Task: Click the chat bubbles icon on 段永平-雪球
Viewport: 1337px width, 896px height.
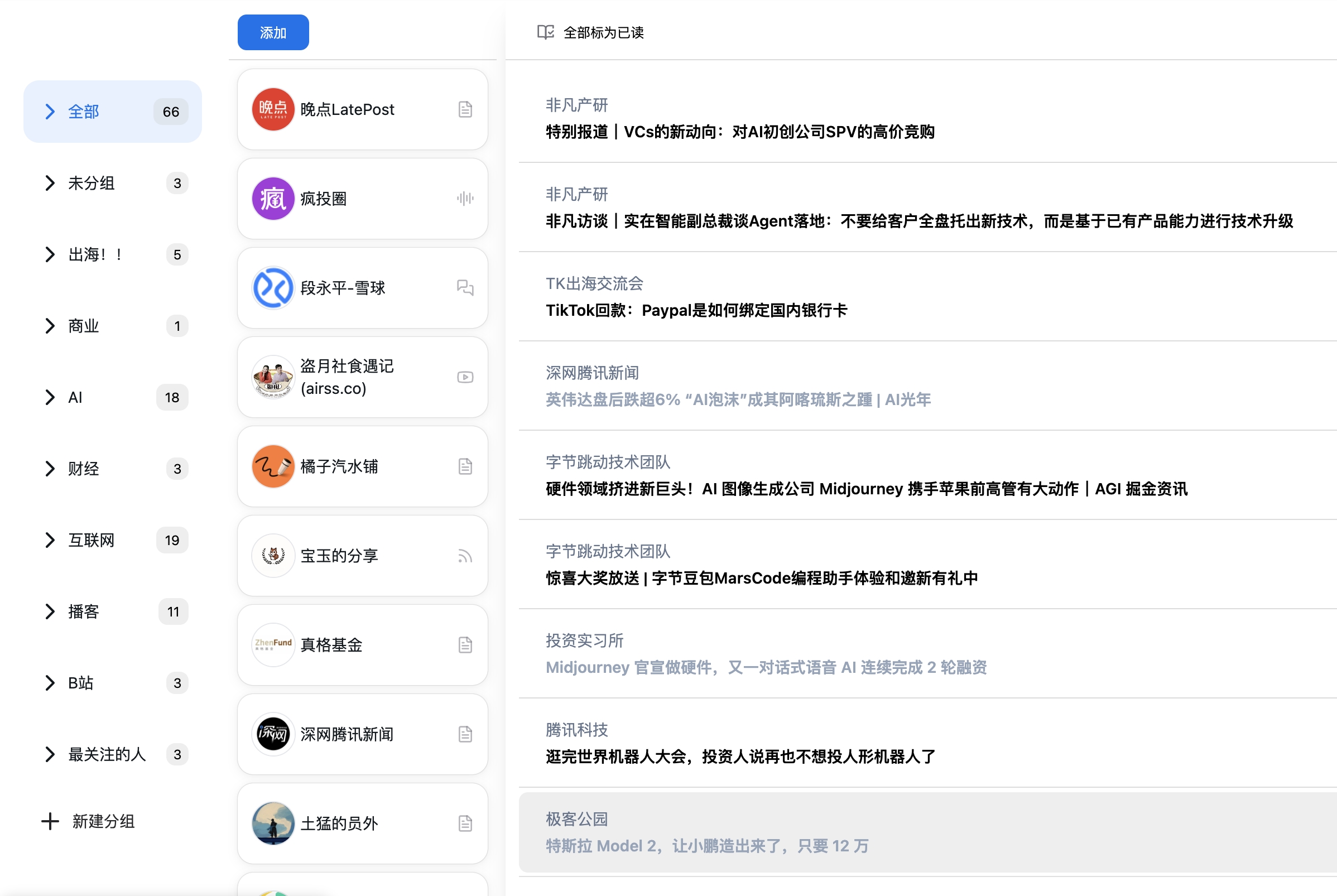Action: (x=465, y=287)
